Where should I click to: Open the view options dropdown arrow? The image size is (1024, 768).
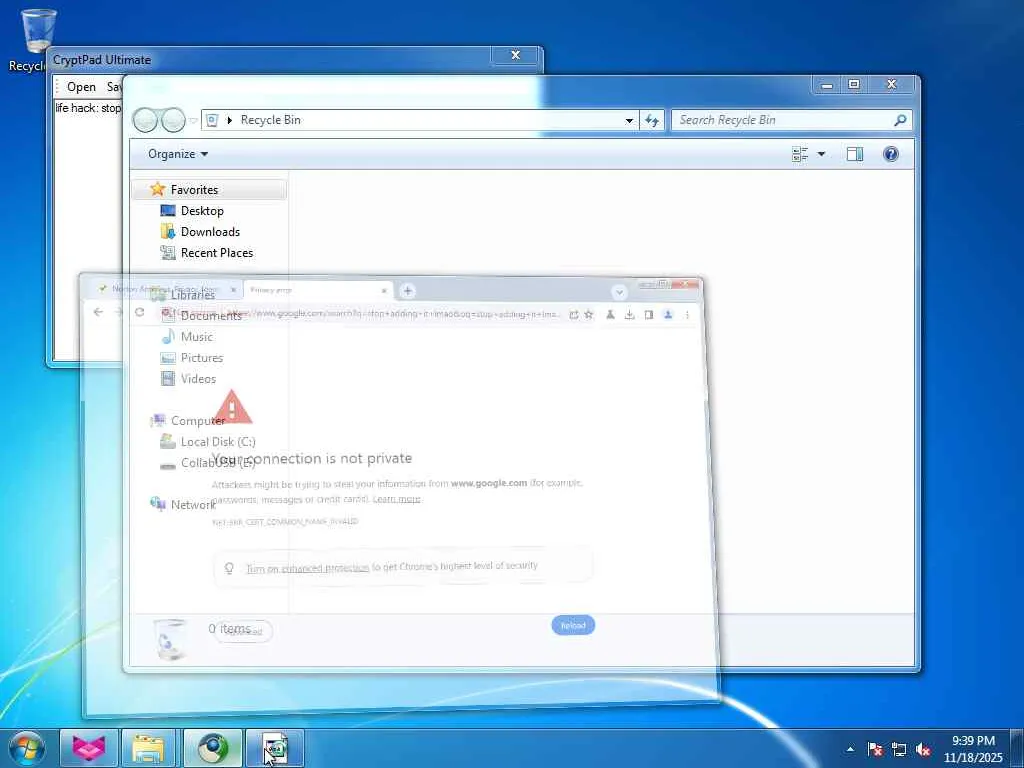(822, 154)
